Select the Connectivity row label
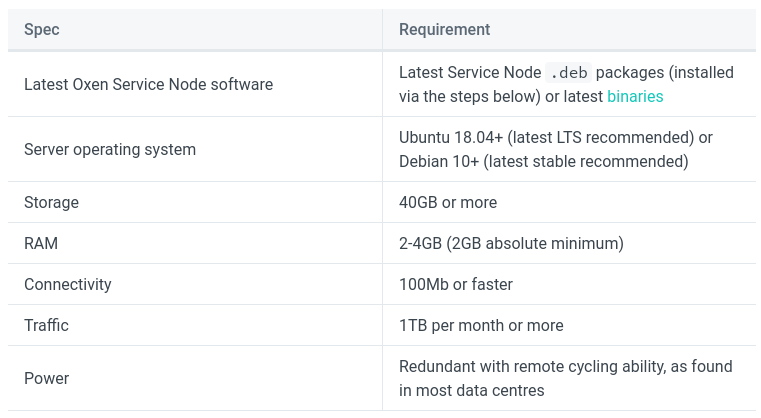This screenshot has height=418, width=761. (x=67, y=284)
